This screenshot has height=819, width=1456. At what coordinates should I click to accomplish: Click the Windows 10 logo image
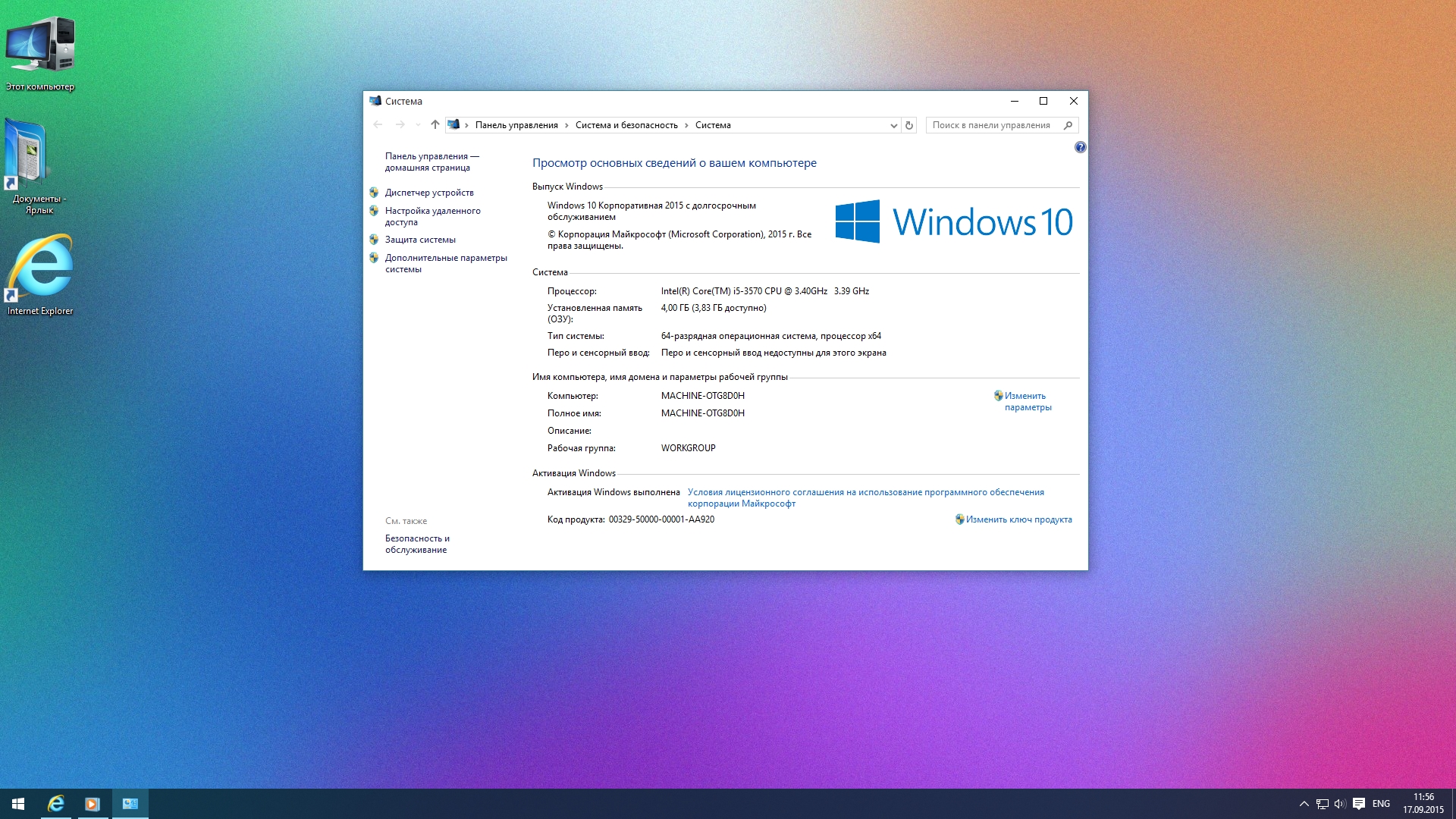point(954,221)
